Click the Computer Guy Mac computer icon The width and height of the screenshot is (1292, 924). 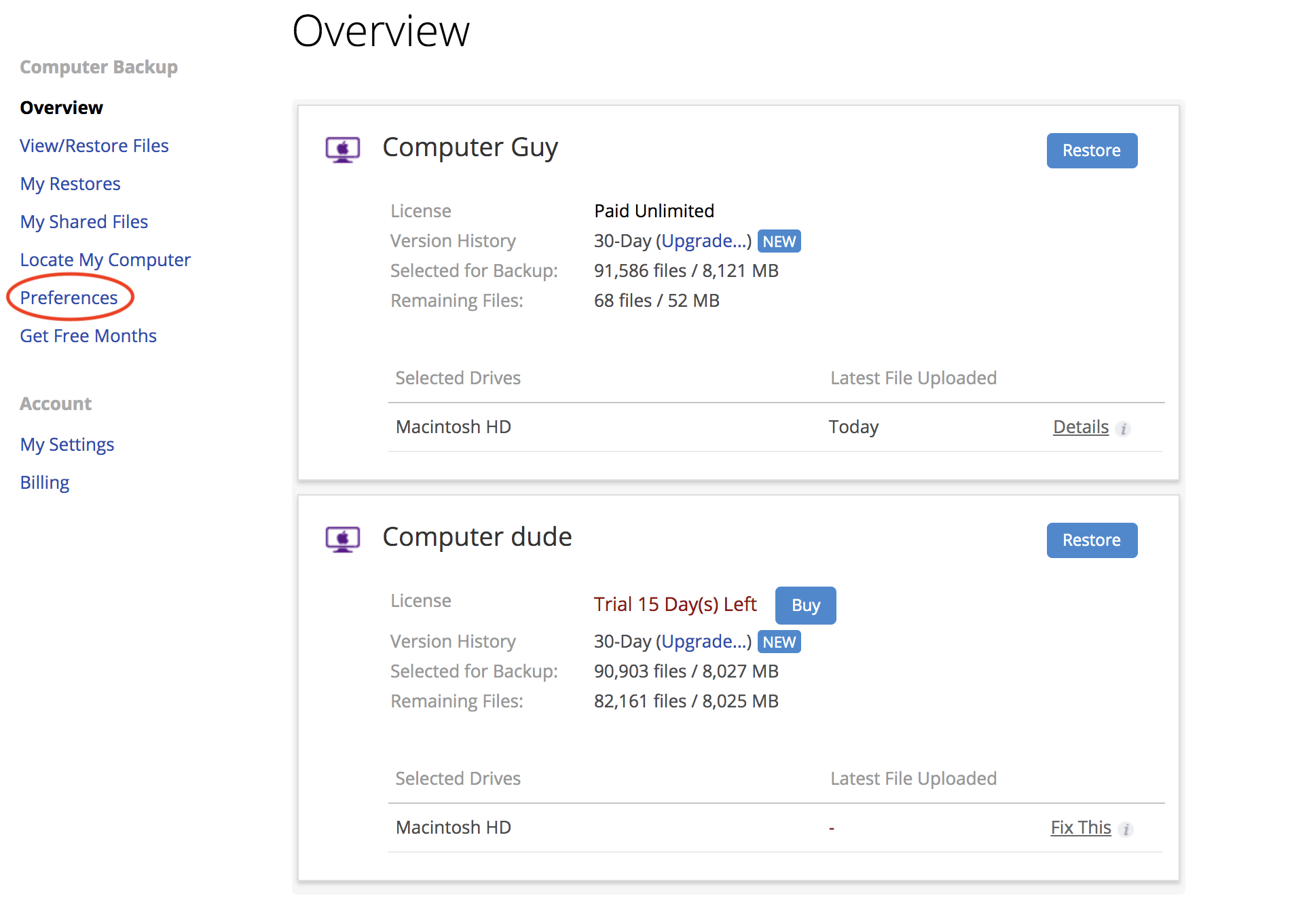pyautogui.click(x=343, y=149)
